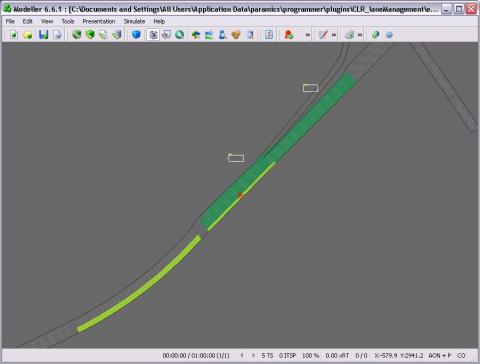
Task: Select the blue 3D cube view icon
Action: click(136, 34)
